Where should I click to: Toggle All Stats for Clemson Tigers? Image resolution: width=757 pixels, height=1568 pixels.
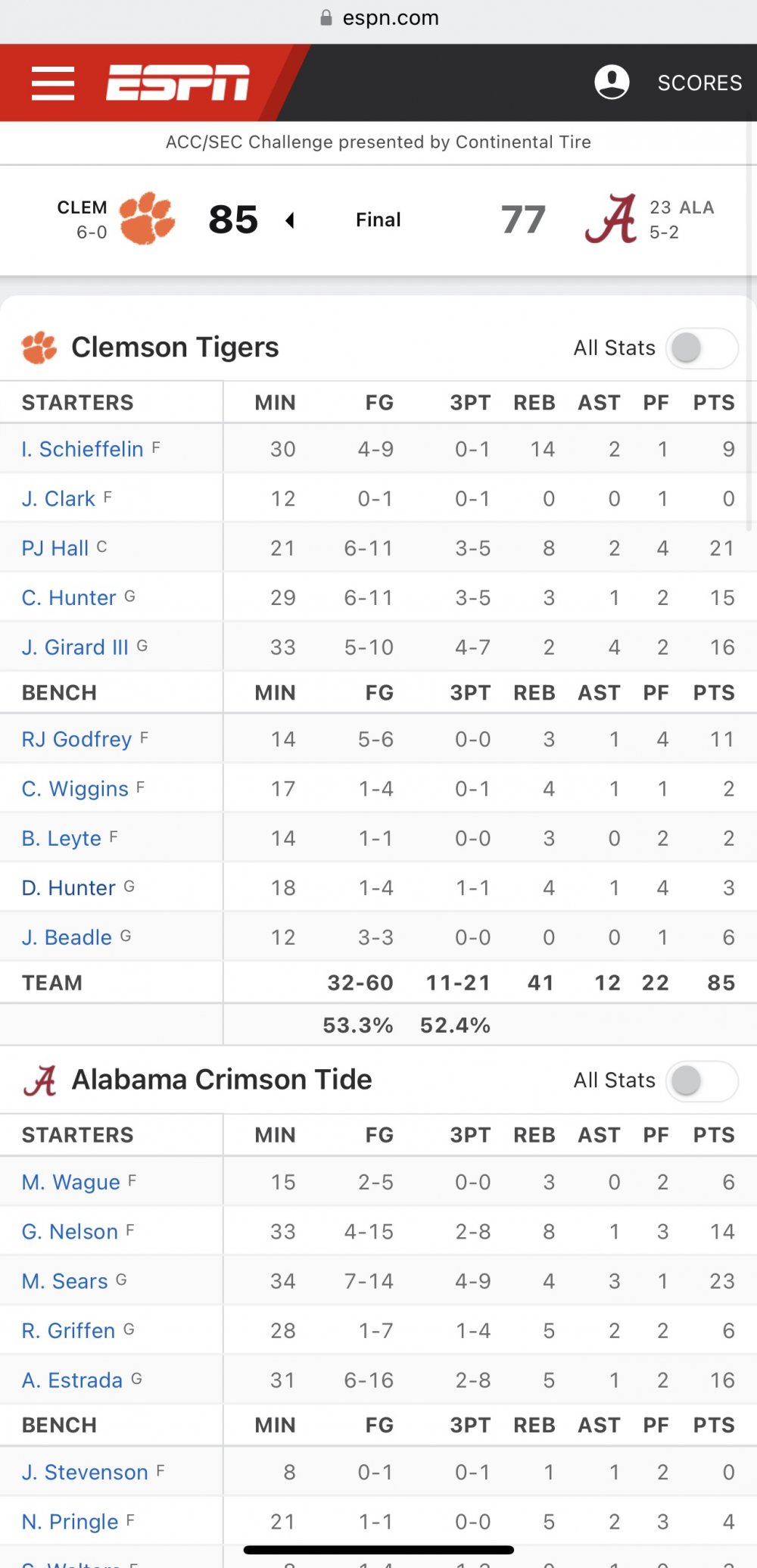702,348
